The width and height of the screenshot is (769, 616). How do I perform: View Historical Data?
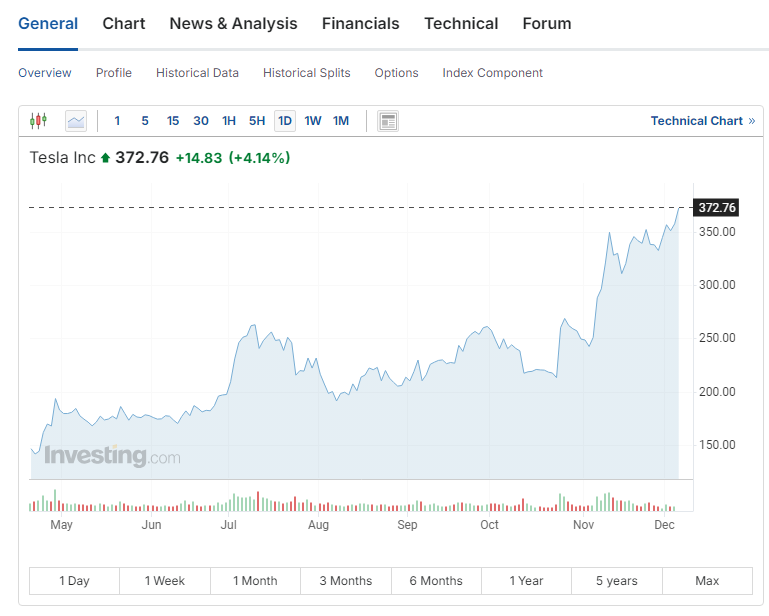[x=197, y=73]
